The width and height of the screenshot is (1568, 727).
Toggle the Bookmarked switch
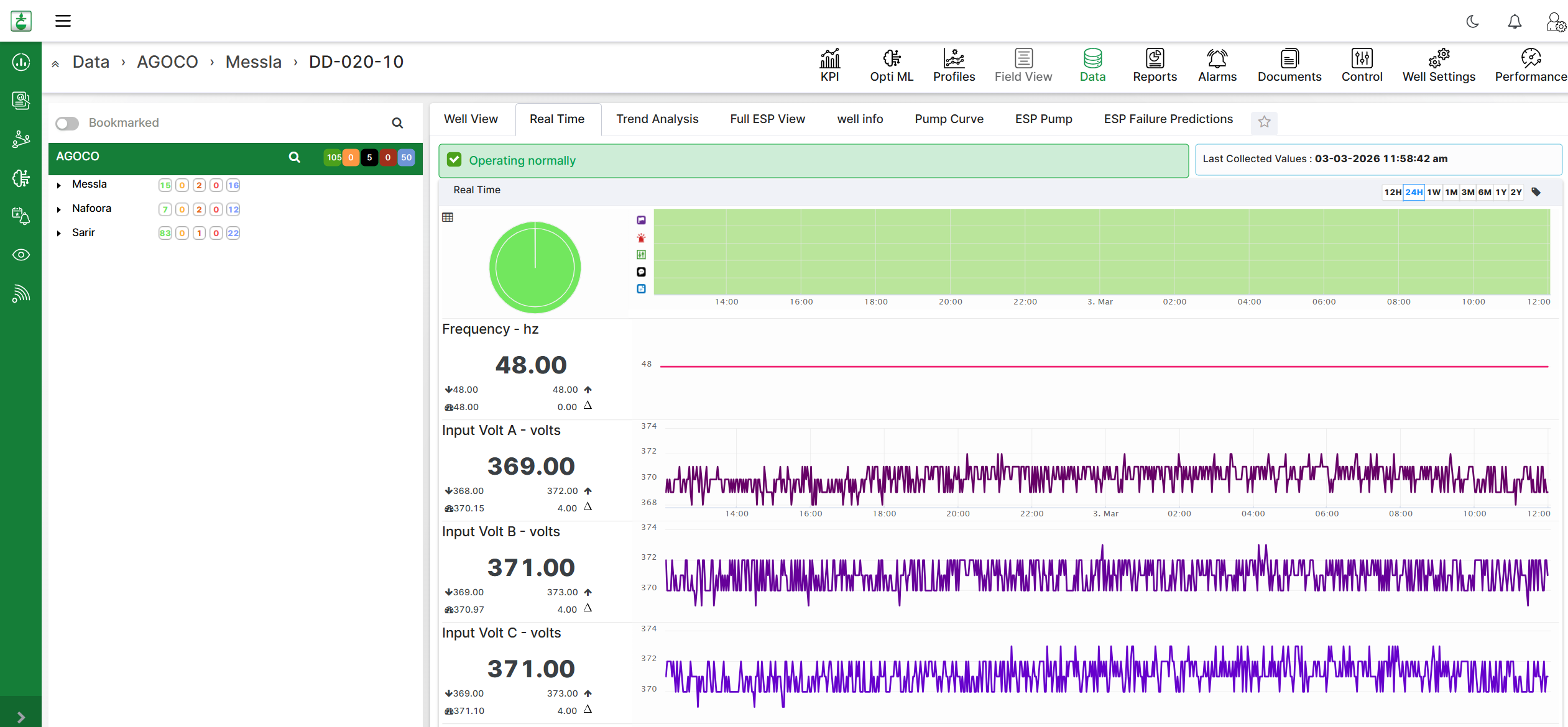(x=67, y=123)
